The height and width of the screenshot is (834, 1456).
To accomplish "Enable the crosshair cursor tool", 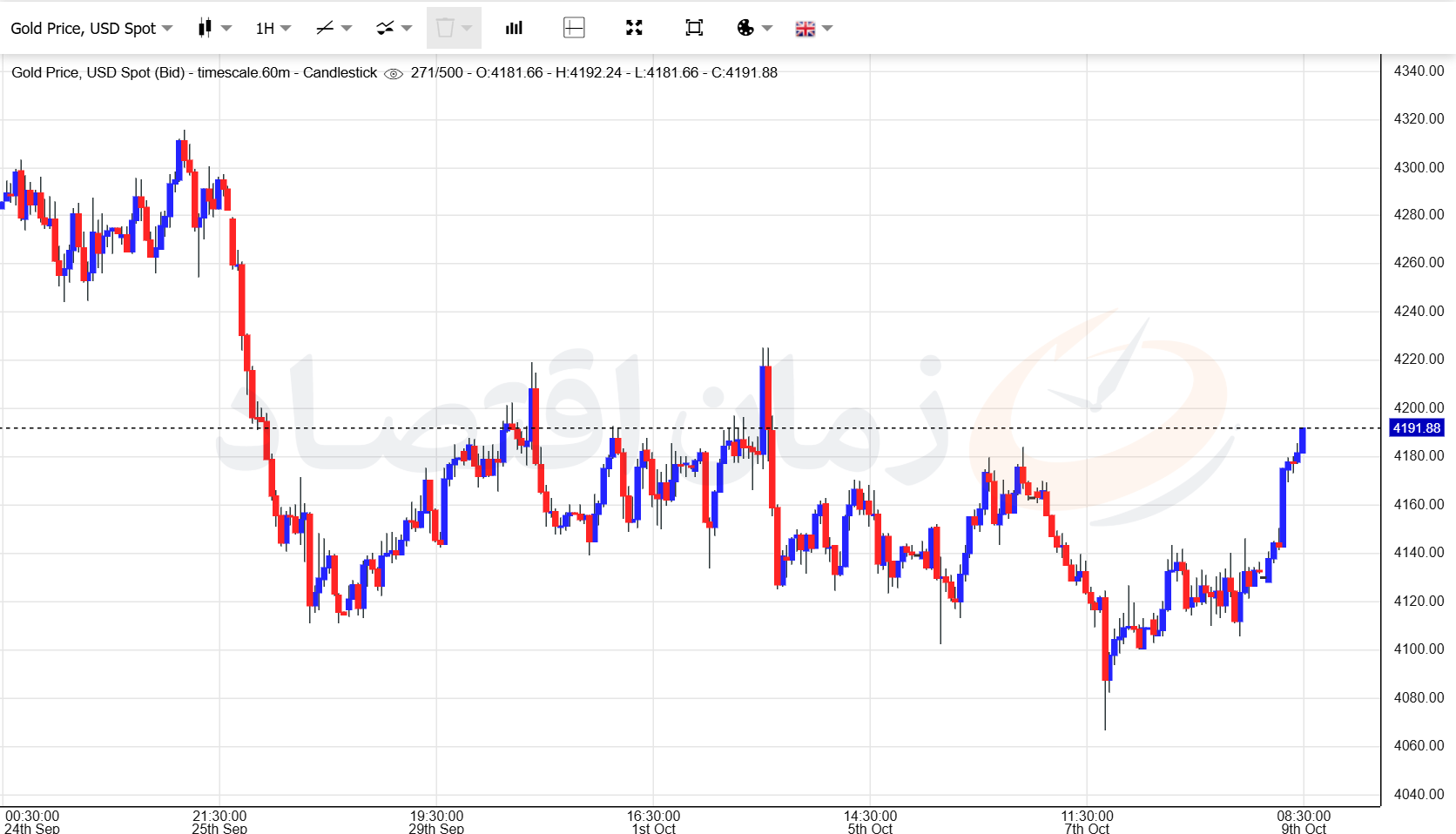I will 574,29.
